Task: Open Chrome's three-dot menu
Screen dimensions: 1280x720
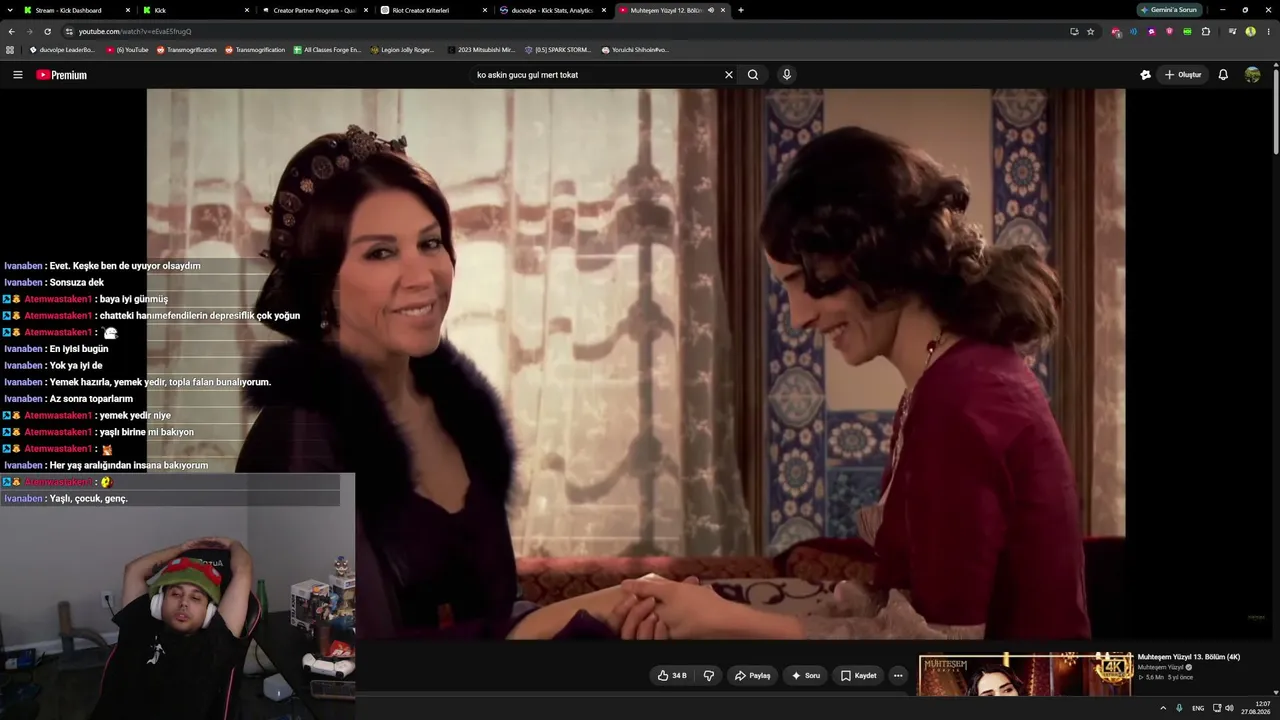Action: [1268, 31]
